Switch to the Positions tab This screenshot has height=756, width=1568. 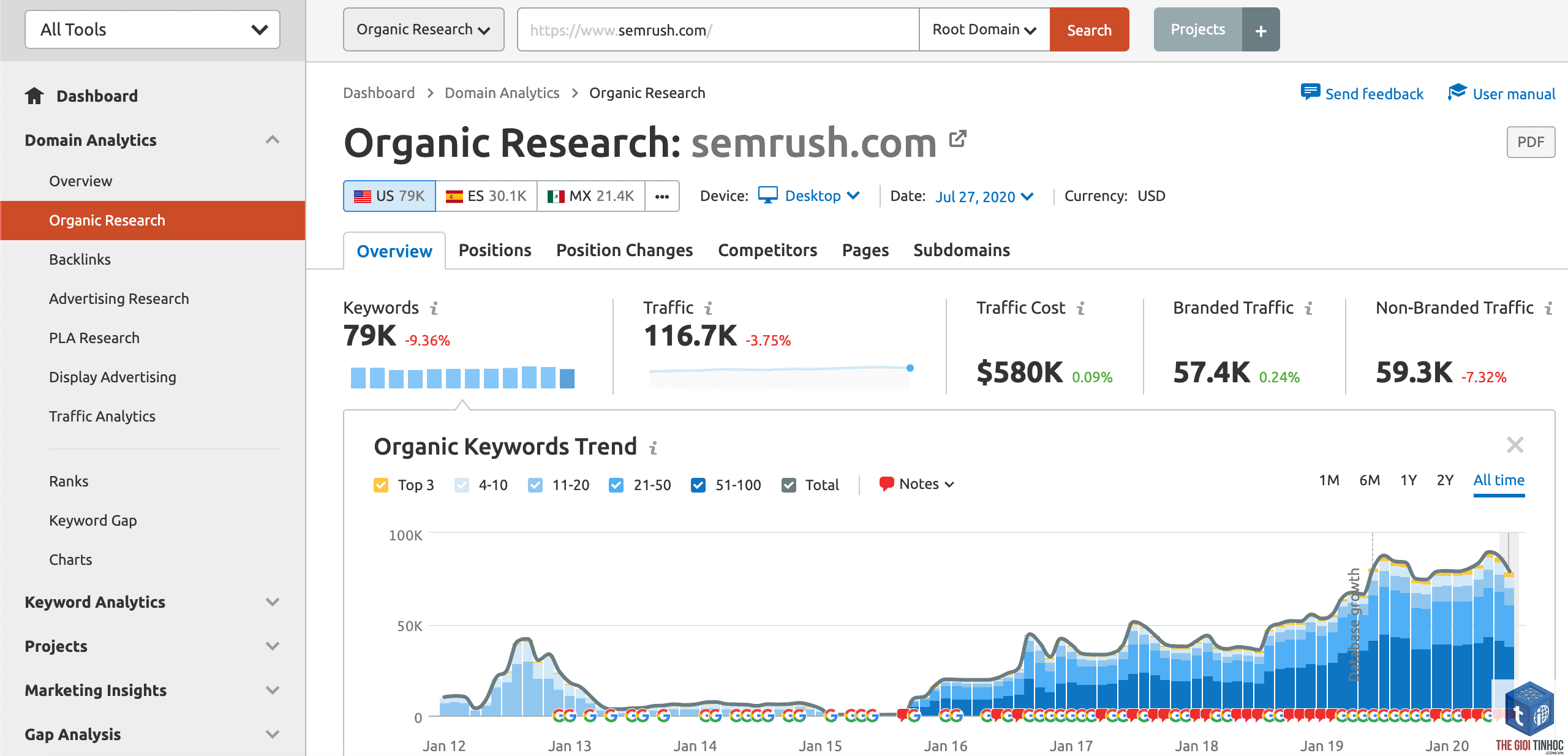point(495,250)
